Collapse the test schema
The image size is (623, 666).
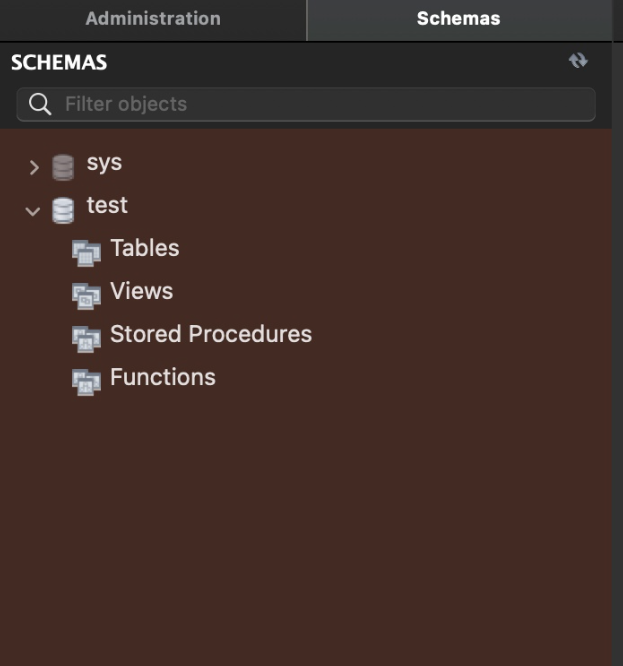[x=33, y=211]
